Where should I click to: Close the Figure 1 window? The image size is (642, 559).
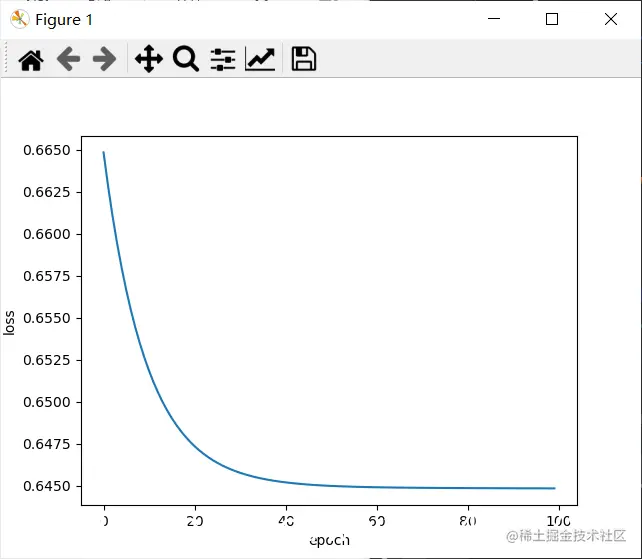(611, 19)
